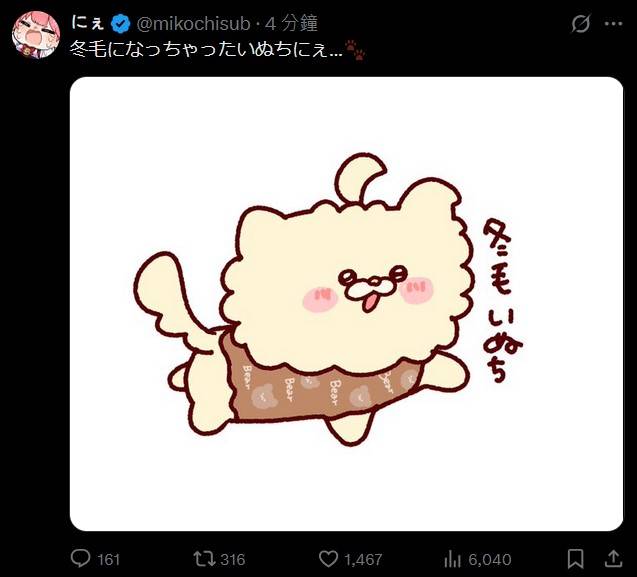
Task: Click the 1,467 likes count
Action: coord(363,560)
